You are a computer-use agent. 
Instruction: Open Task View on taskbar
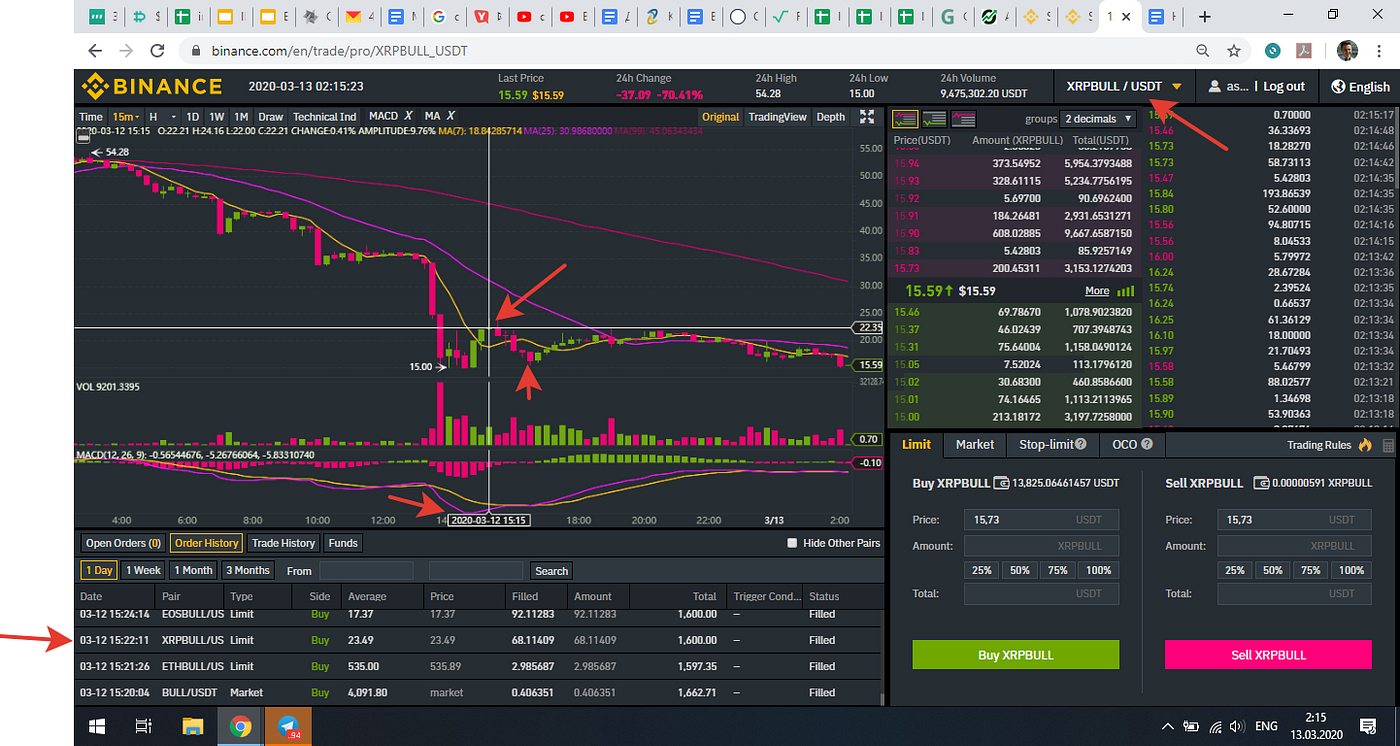pos(144,726)
